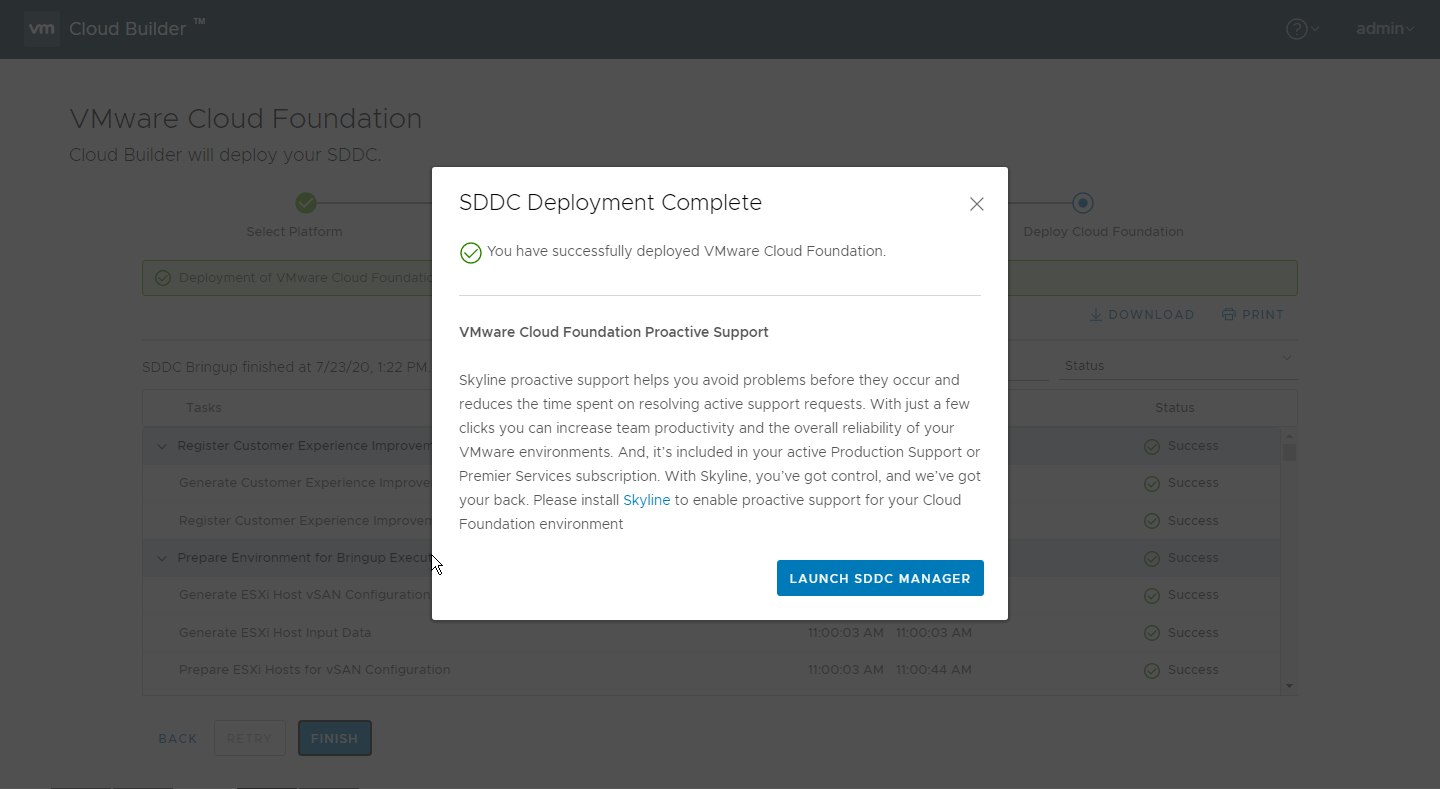Click the VMware vm logo icon
Screen dimensions: 1440x789
tap(41, 29)
